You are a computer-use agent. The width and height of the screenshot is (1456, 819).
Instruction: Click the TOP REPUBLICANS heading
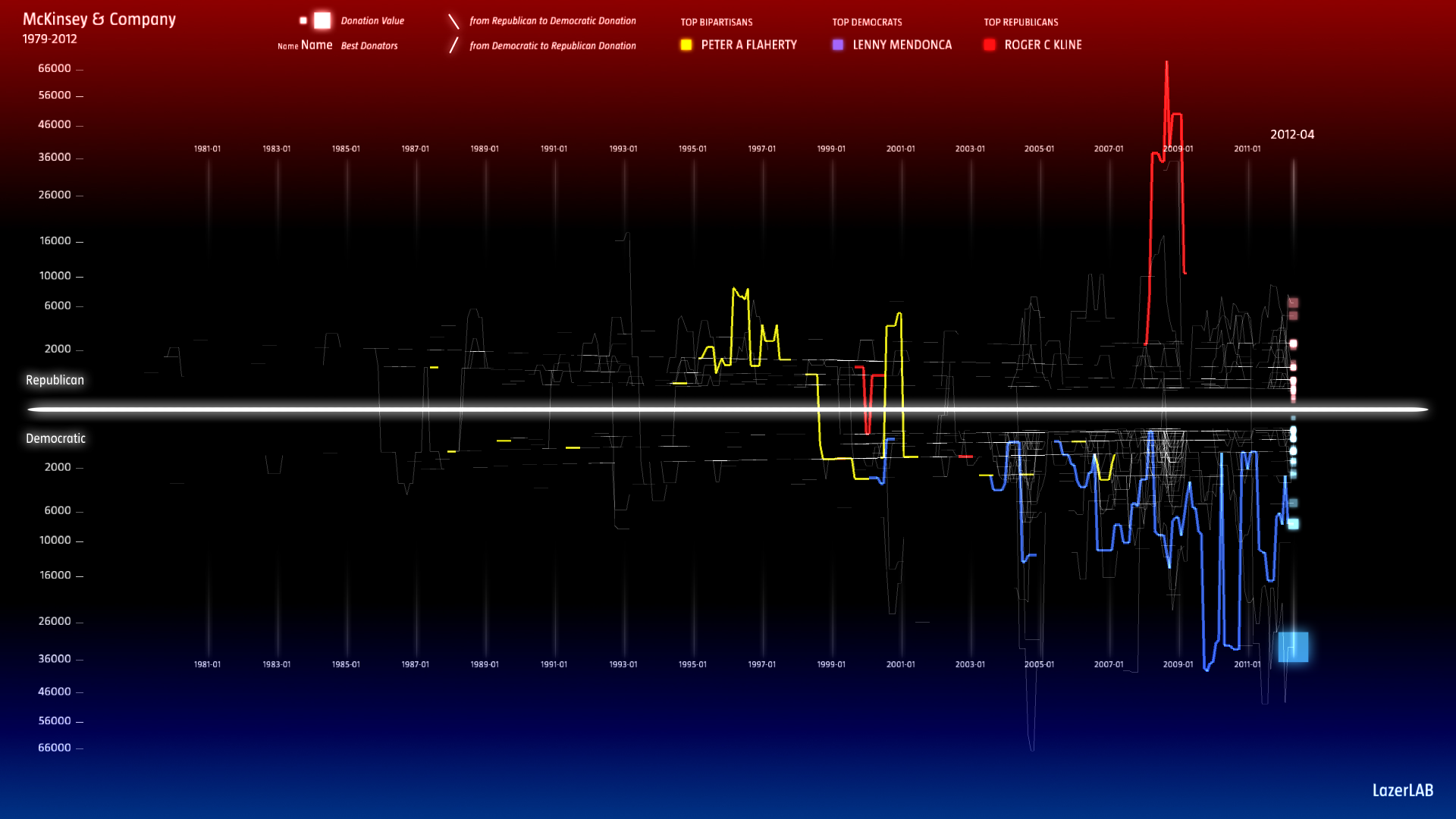[1021, 22]
